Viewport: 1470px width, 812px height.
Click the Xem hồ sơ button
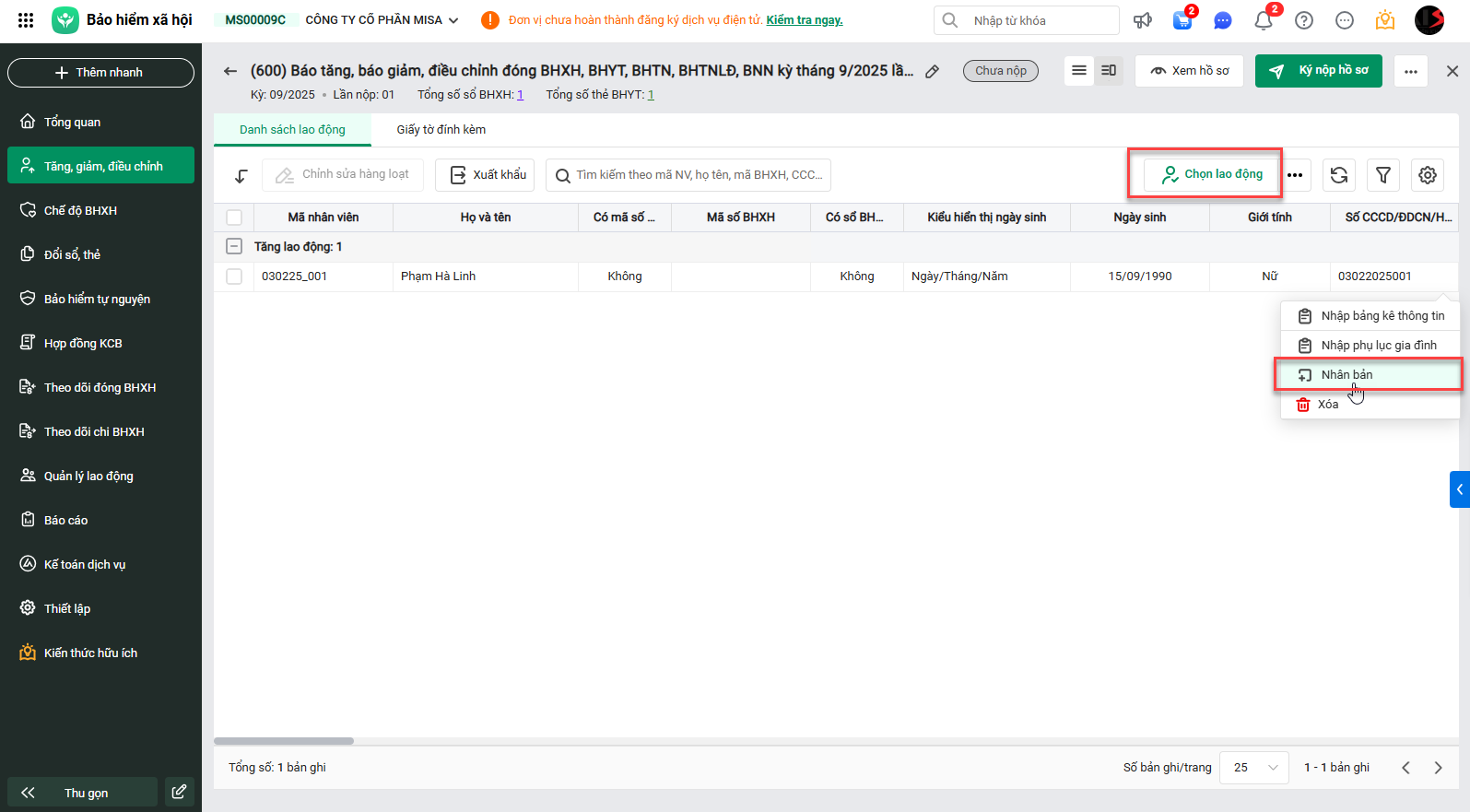[1189, 71]
